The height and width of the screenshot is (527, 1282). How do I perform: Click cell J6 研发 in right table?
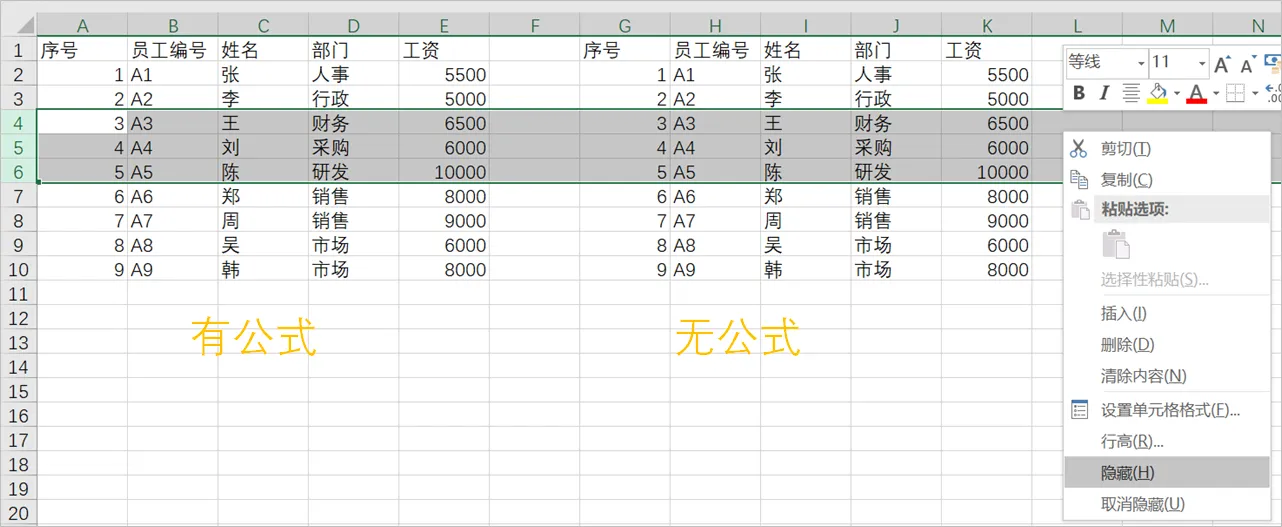tap(896, 172)
